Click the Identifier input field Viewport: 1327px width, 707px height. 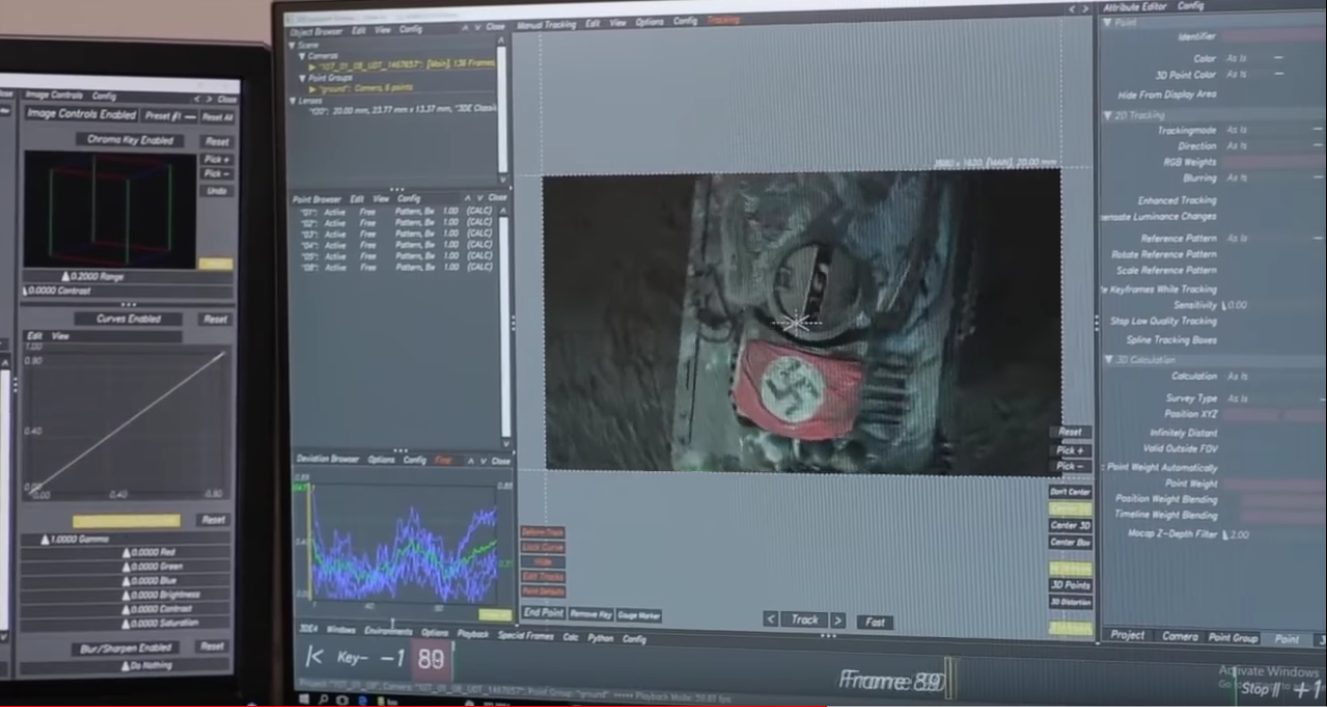point(1274,36)
